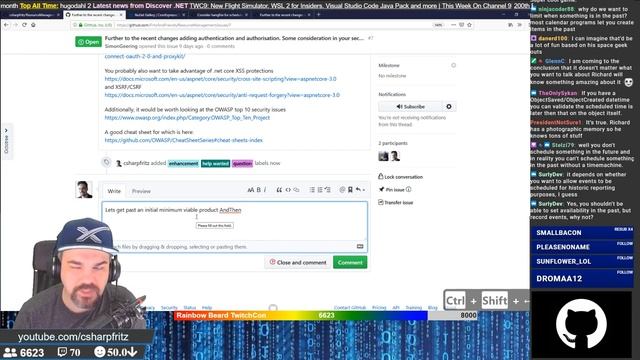This screenshot has width=640, height=360.
Task: Reload the page with the refresh icon
Action: (x=24, y=25)
